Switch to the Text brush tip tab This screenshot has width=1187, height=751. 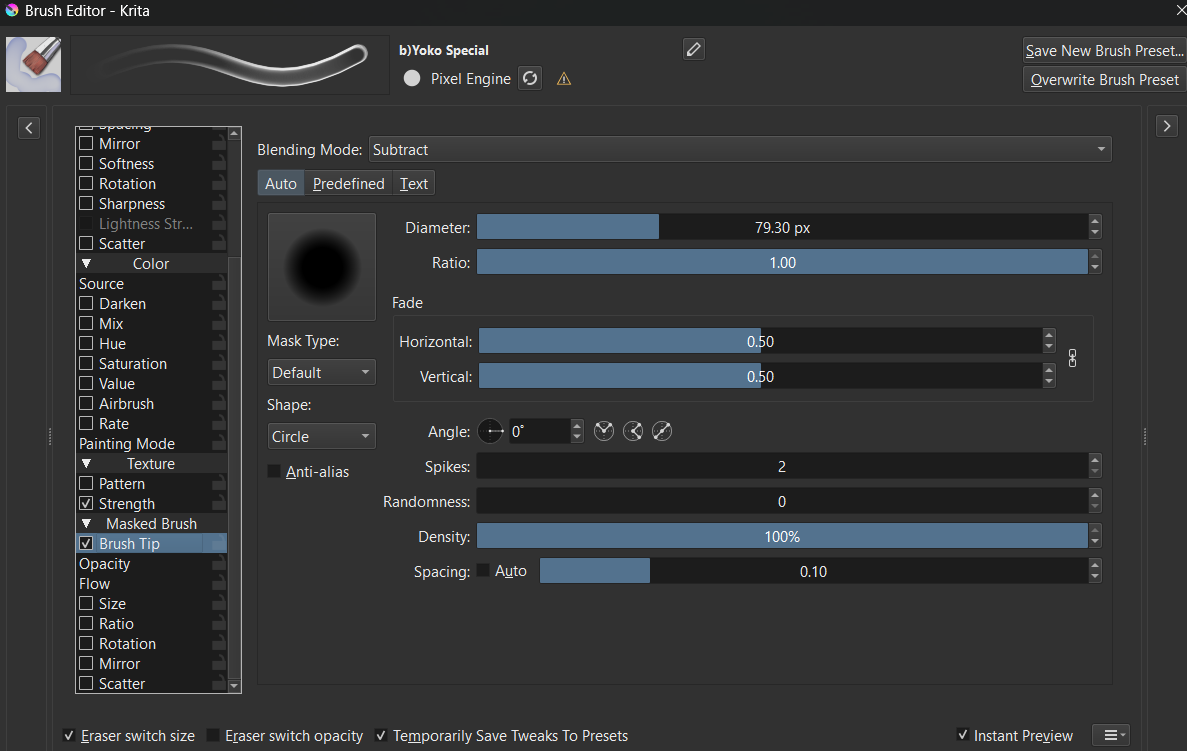pyautogui.click(x=414, y=184)
